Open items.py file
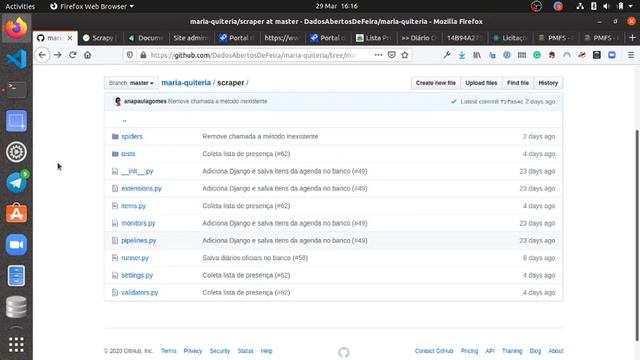The width and height of the screenshot is (640, 360). tap(133, 206)
